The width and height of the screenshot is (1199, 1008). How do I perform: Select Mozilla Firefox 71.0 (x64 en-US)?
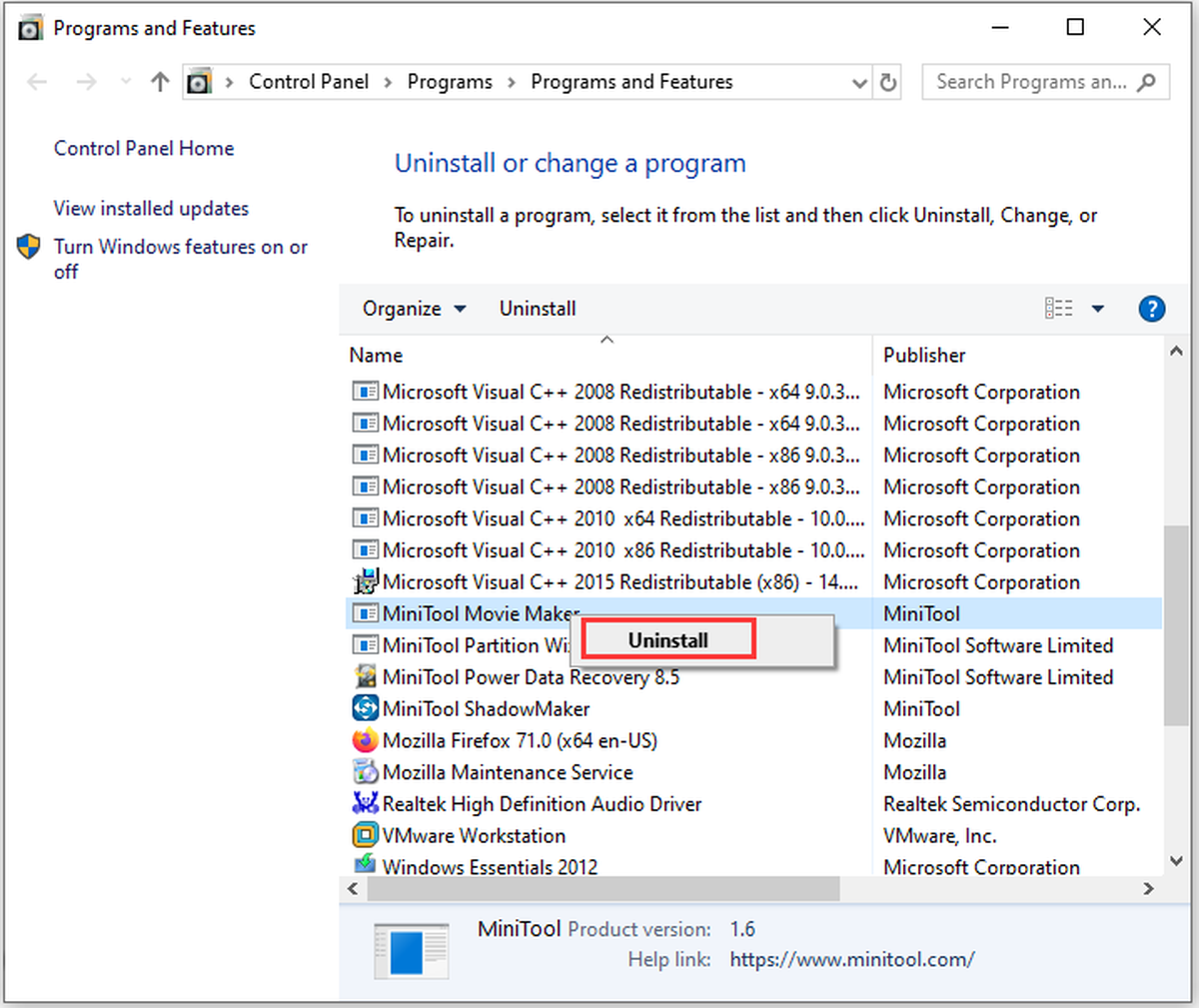(520, 740)
